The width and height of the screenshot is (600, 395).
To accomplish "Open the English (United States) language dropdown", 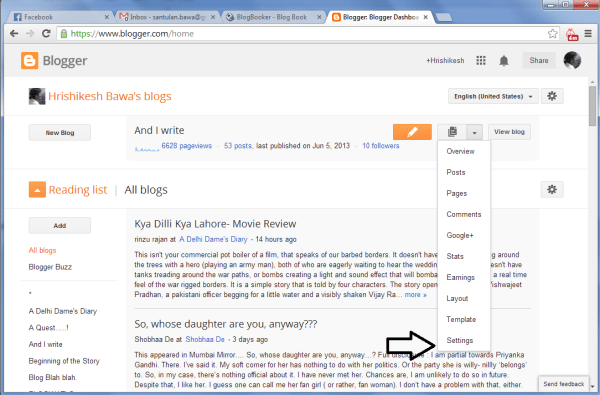I will tap(493, 96).
